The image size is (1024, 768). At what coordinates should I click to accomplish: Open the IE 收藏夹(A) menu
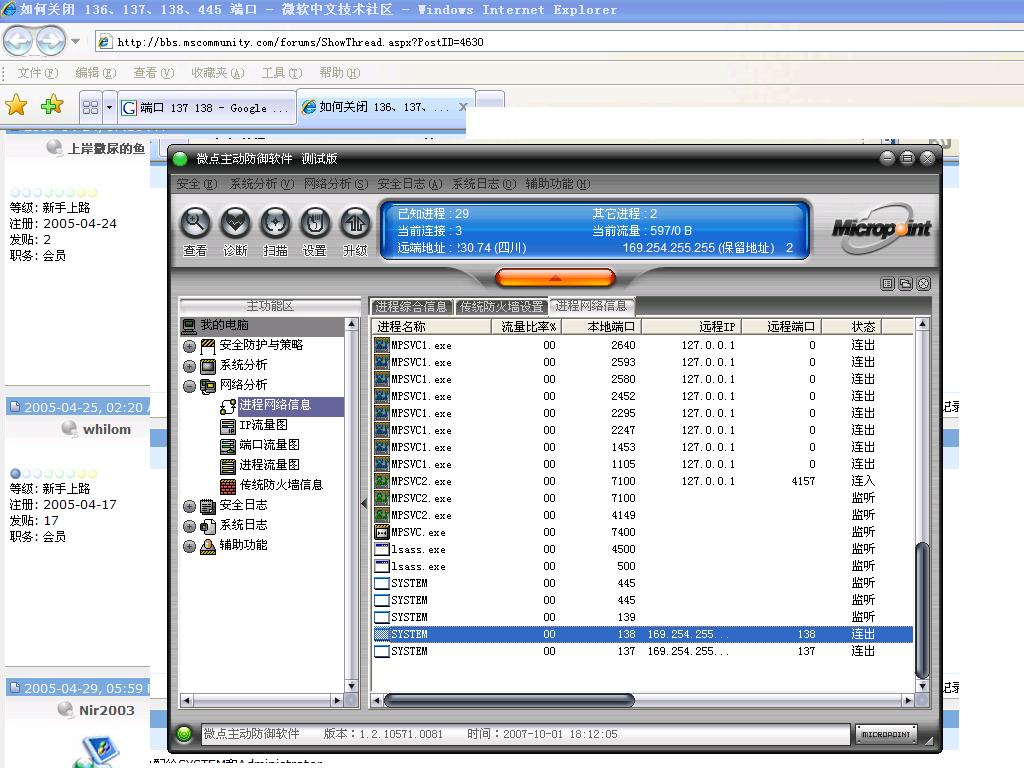pyautogui.click(x=217, y=72)
